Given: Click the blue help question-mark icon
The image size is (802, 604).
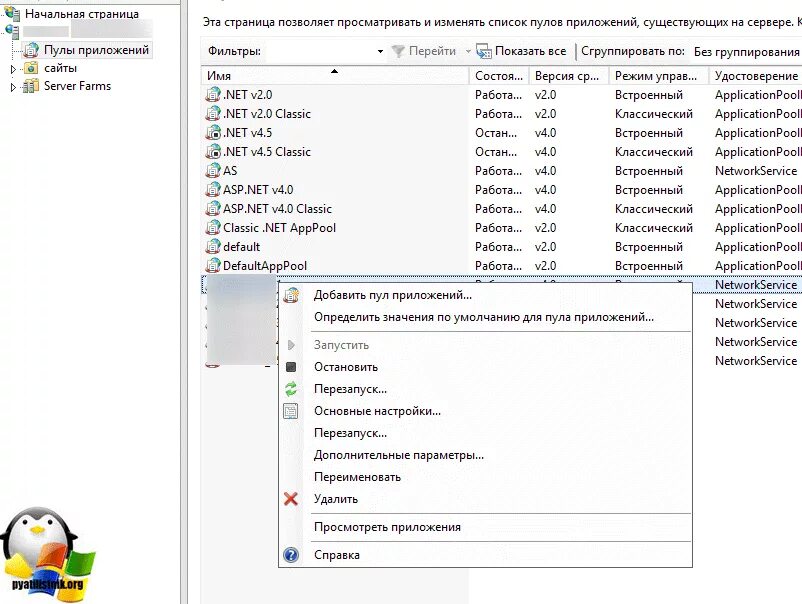Looking at the screenshot, I should pyautogui.click(x=291, y=554).
